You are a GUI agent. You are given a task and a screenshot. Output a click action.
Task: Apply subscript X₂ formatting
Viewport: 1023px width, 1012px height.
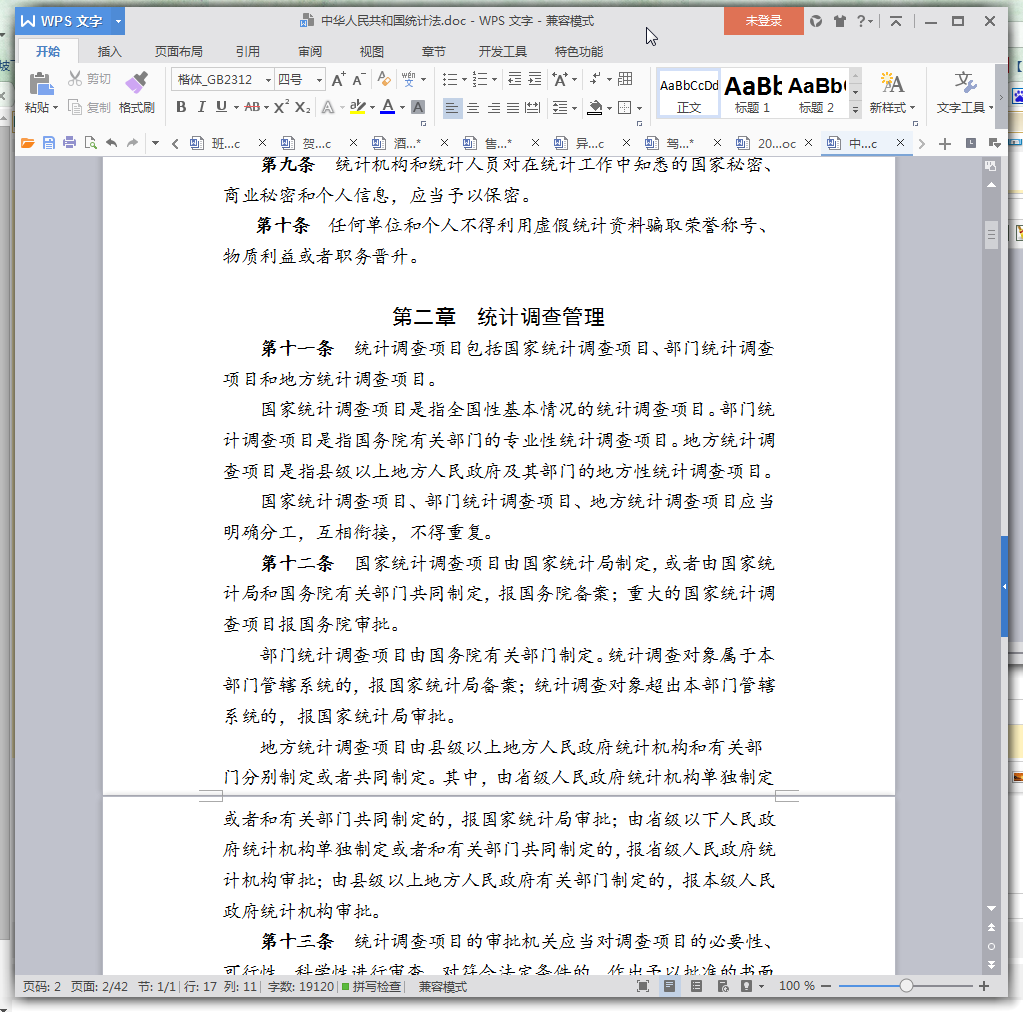click(x=302, y=107)
